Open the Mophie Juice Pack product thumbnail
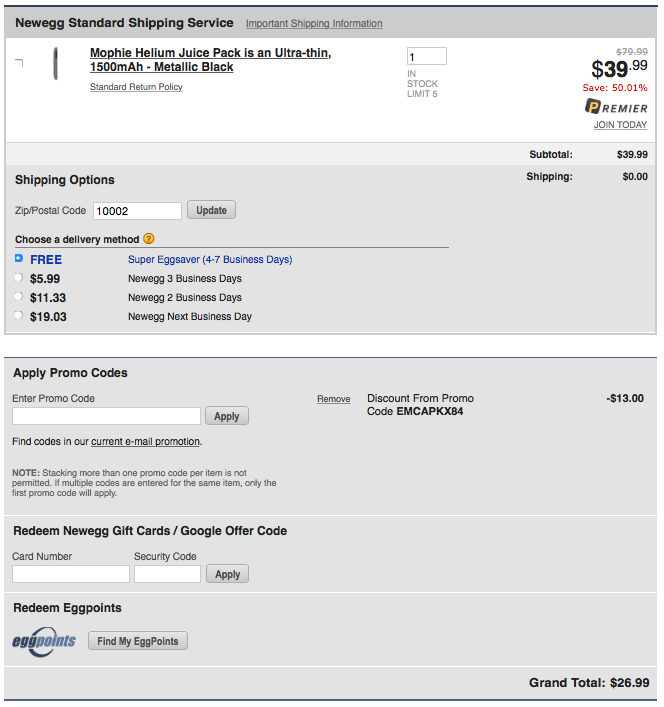Screen dimensions: 664x707 click(x=55, y=63)
